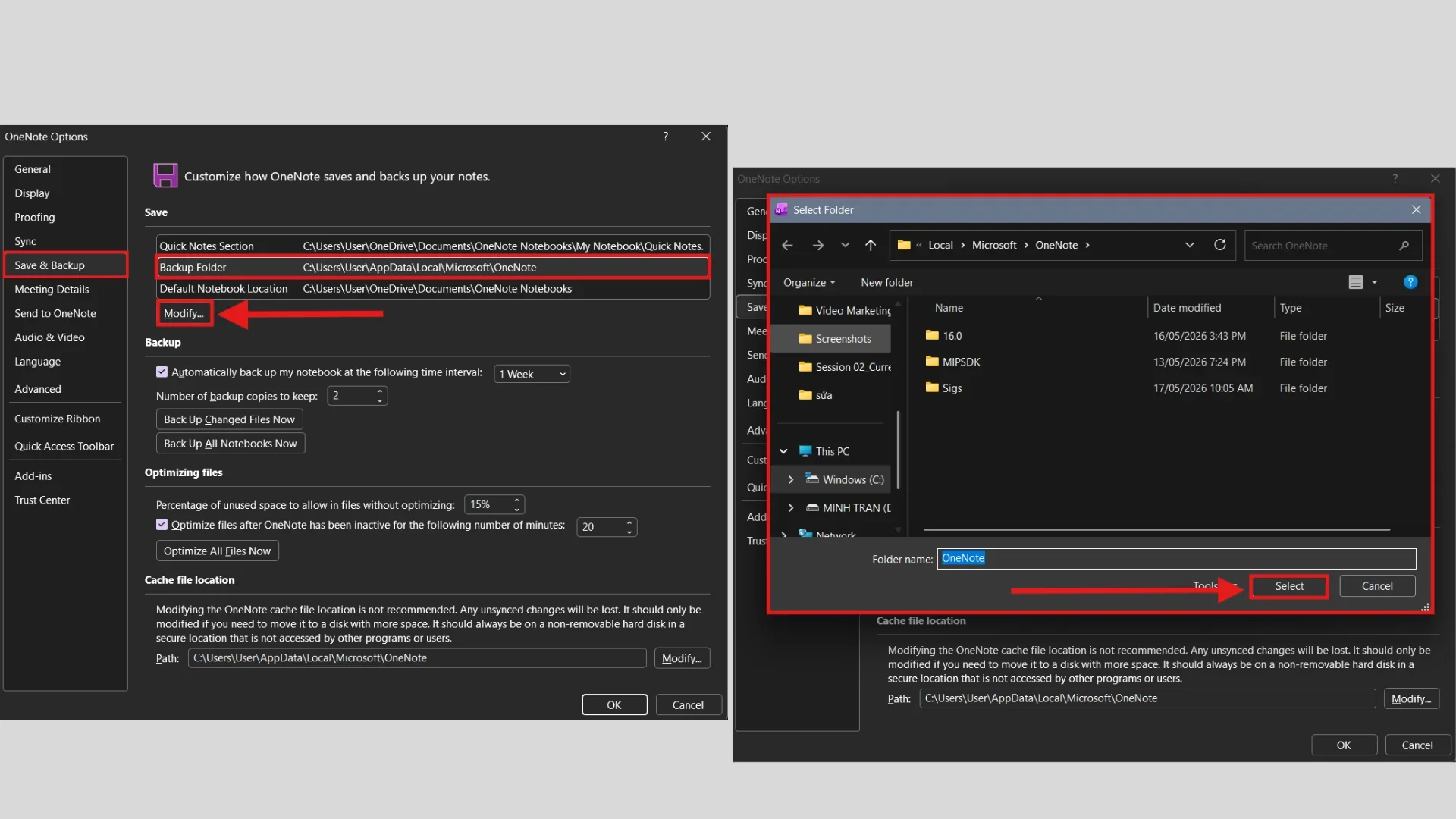Go forward in Select Folder dialog
The height and width of the screenshot is (819, 1456).
click(817, 246)
